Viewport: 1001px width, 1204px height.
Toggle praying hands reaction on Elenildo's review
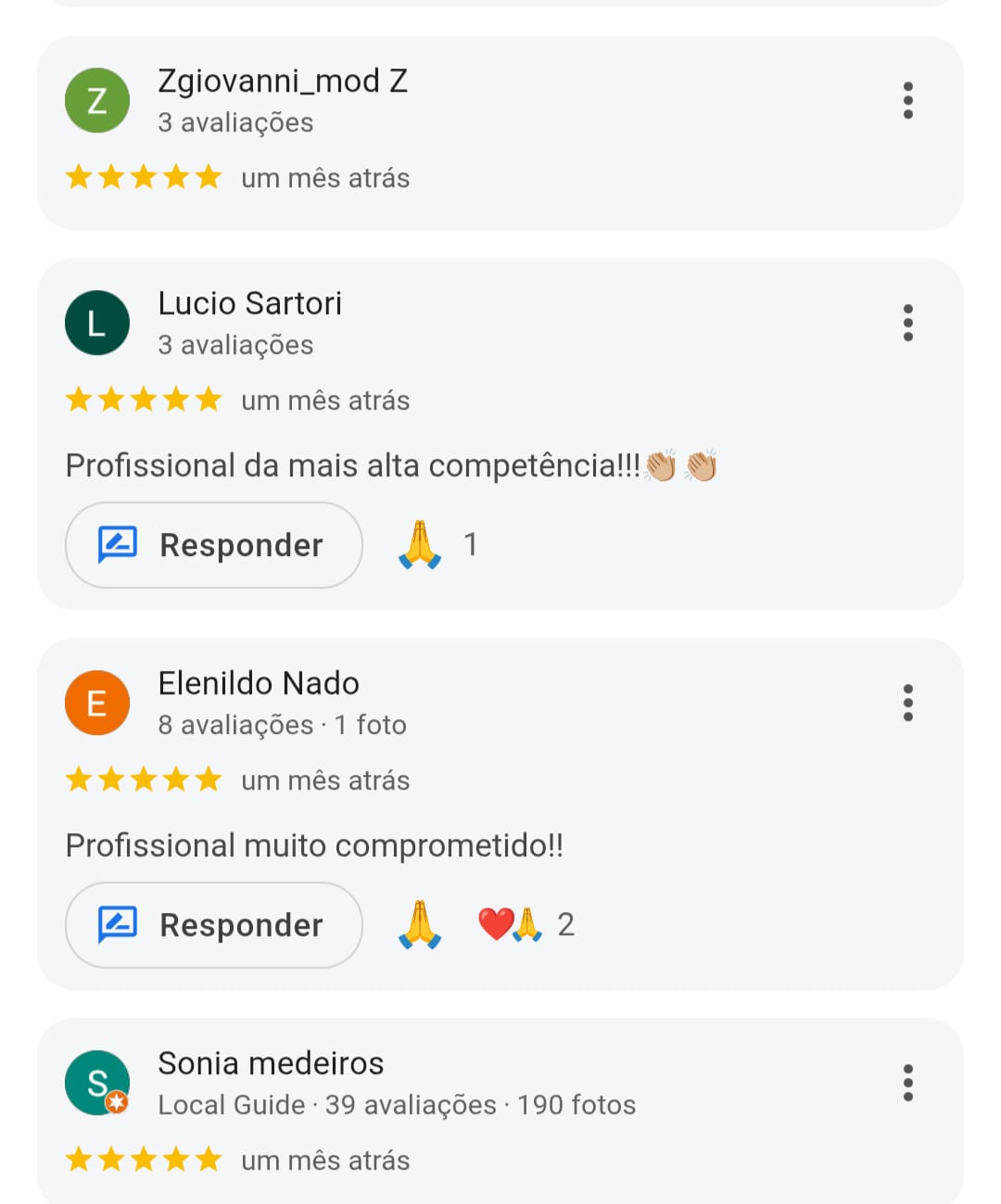[x=420, y=925]
